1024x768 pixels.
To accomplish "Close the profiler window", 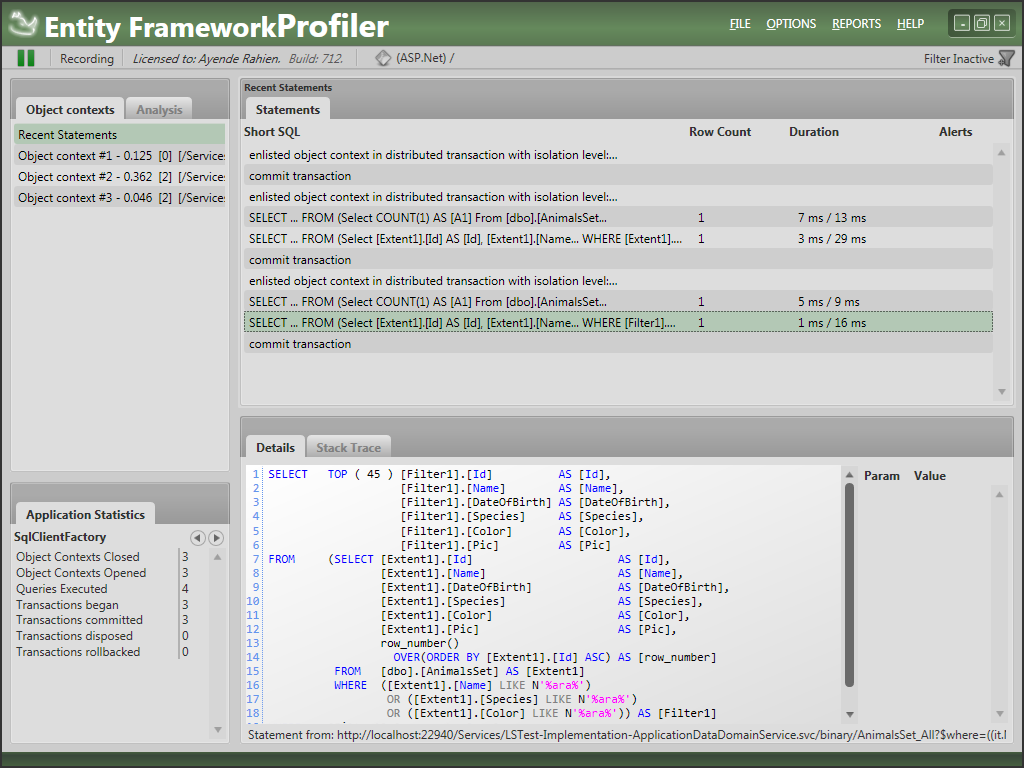I will [x=1002, y=24].
